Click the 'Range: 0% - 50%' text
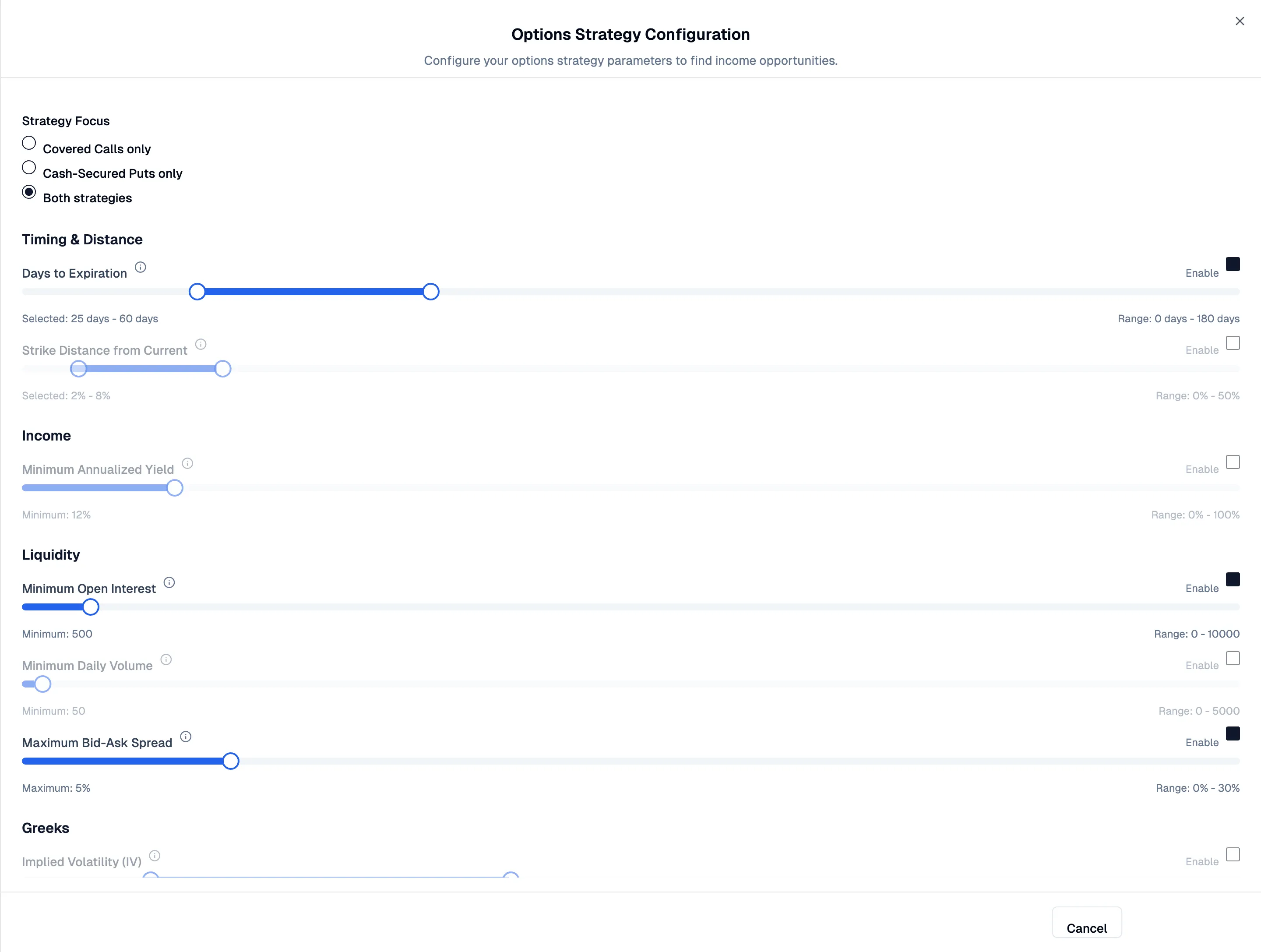Viewport: 1261px width, 952px height. click(x=1197, y=395)
